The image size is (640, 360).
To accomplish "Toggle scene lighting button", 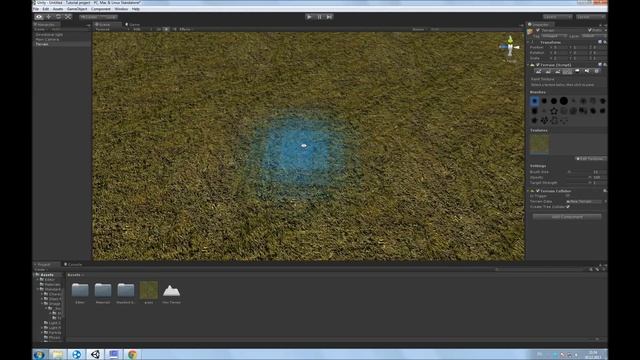I will pos(166,29).
